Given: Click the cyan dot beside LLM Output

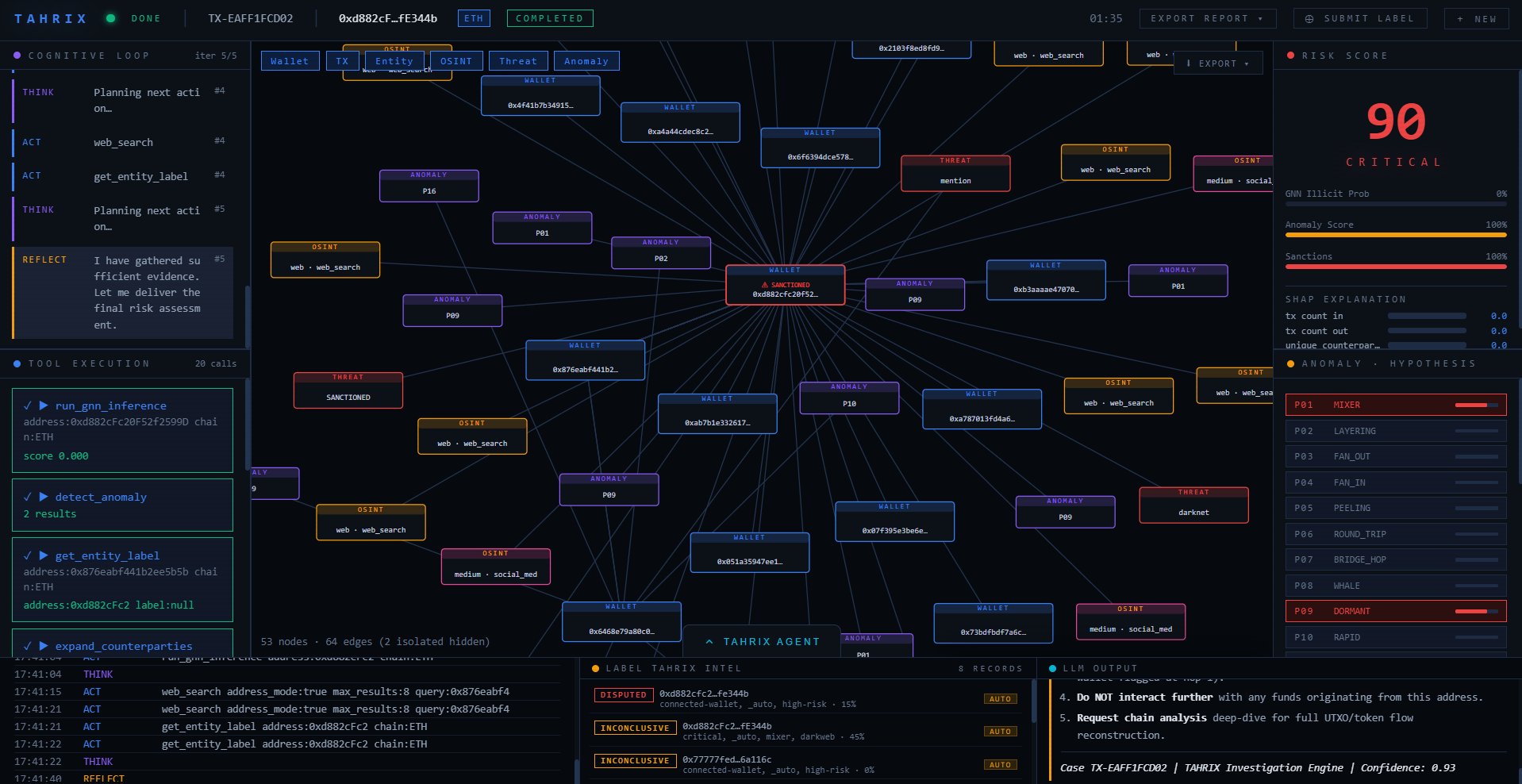Looking at the screenshot, I should [1053, 669].
